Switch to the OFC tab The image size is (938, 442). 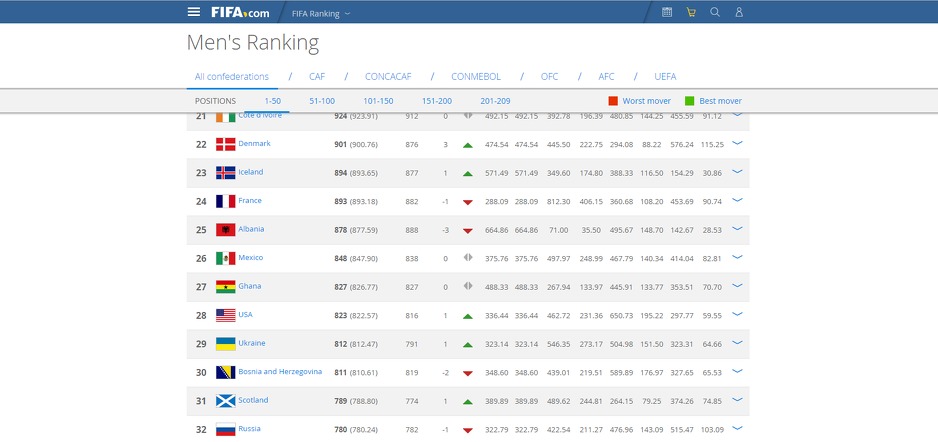[549, 77]
